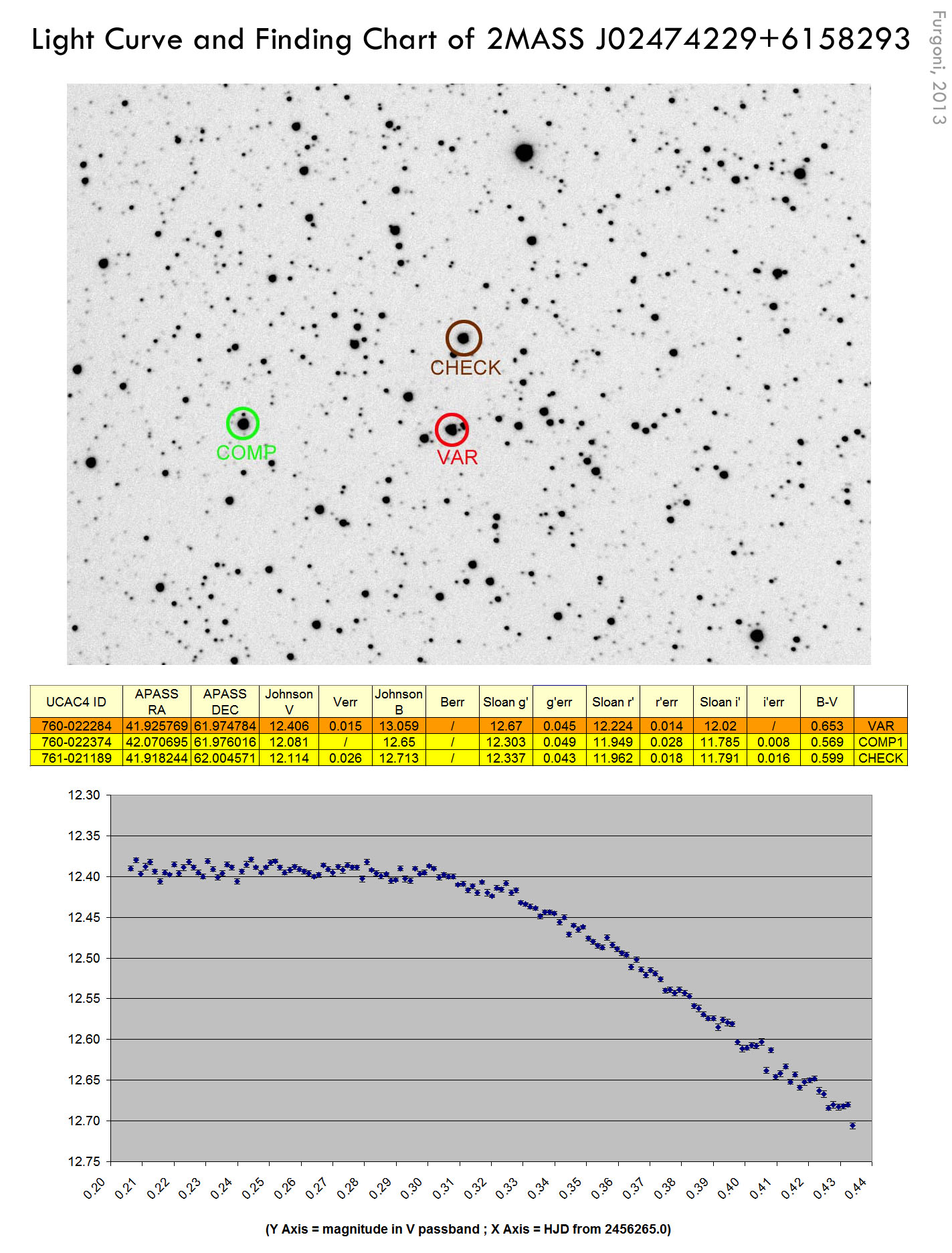952x1253 pixels.
Task: Click the "Sloan g'" column header
Action: point(506,702)
